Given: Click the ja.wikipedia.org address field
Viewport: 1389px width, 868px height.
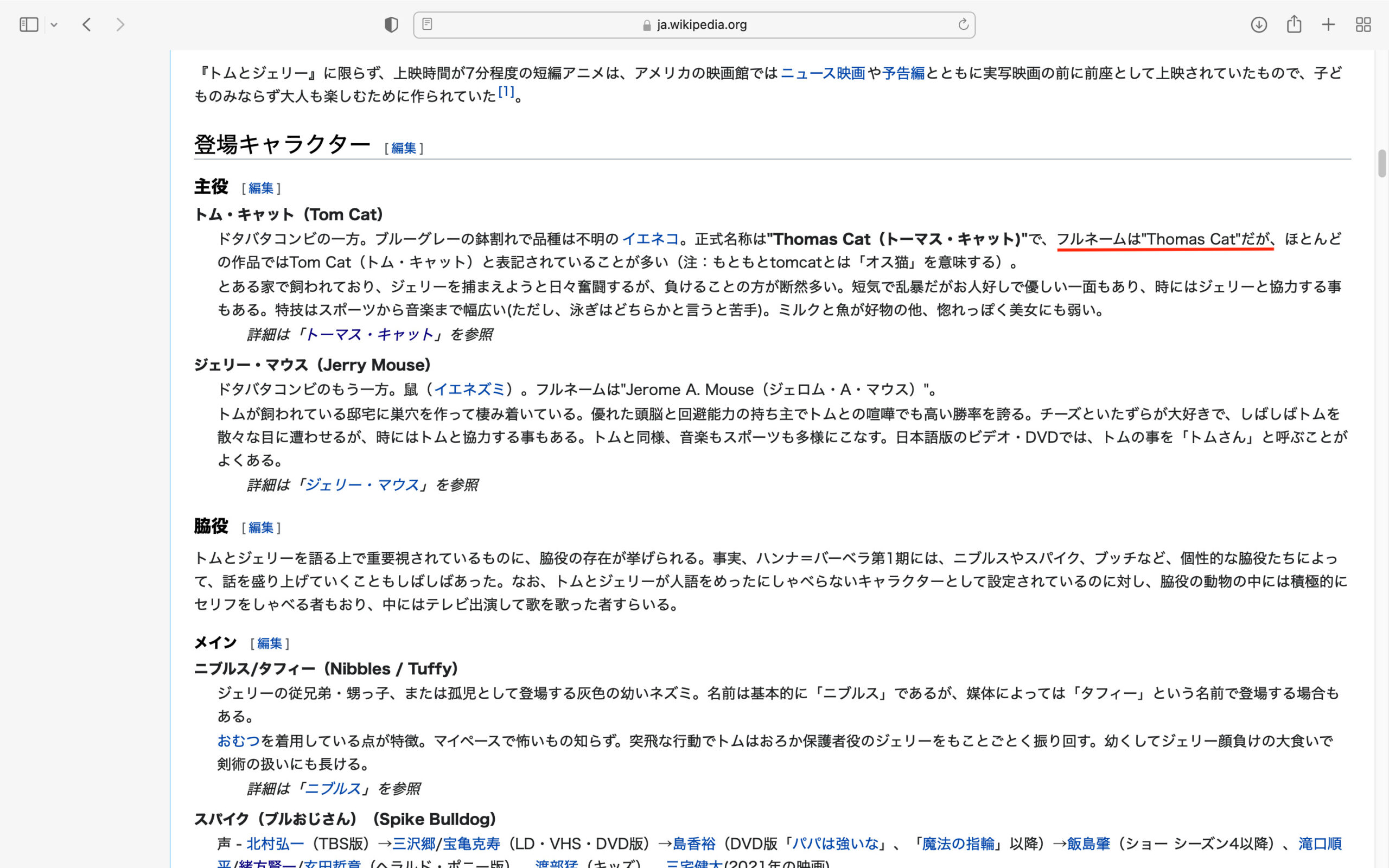Looking at the screenshot, I should [694, 25].
